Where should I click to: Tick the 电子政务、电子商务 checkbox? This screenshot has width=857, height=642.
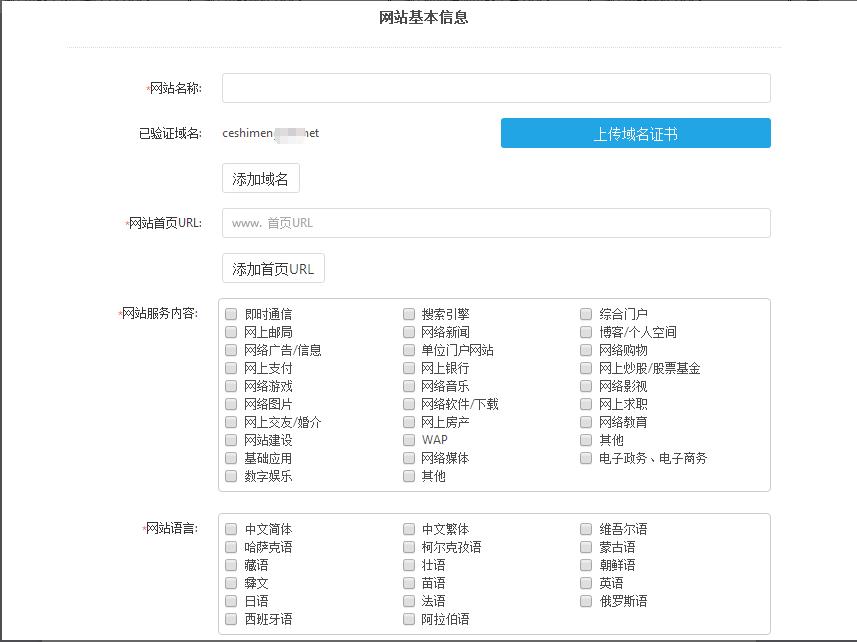click(586, 458)
